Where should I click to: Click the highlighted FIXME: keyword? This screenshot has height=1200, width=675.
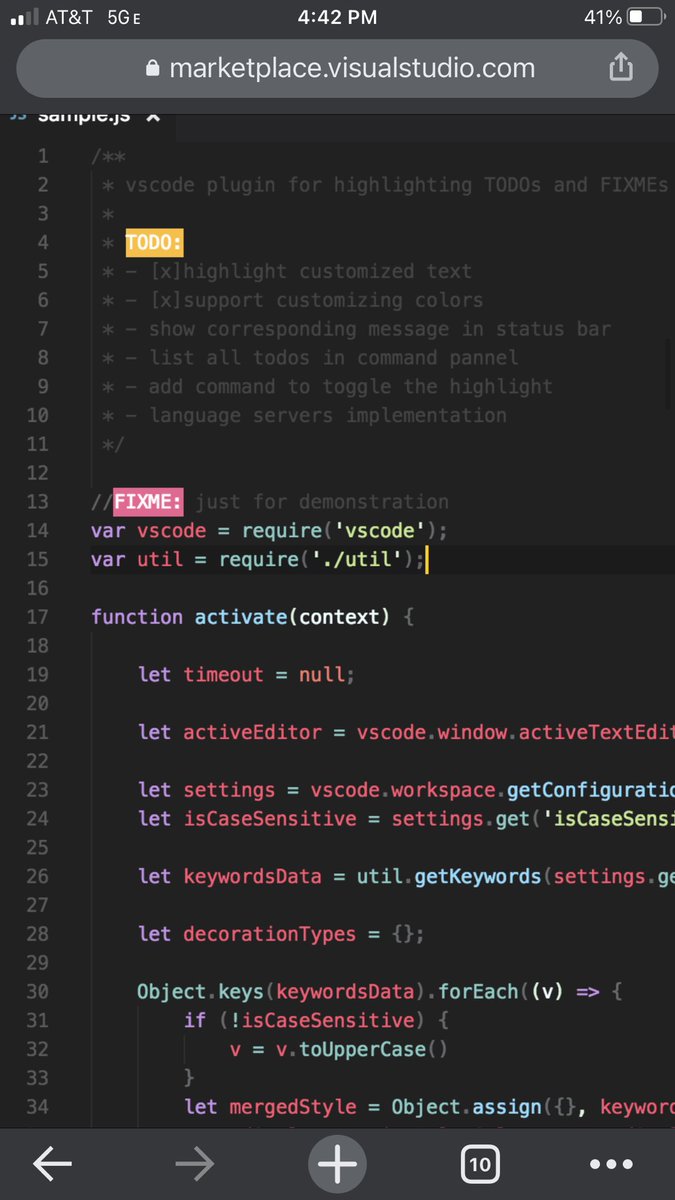[x=149, y=501]
